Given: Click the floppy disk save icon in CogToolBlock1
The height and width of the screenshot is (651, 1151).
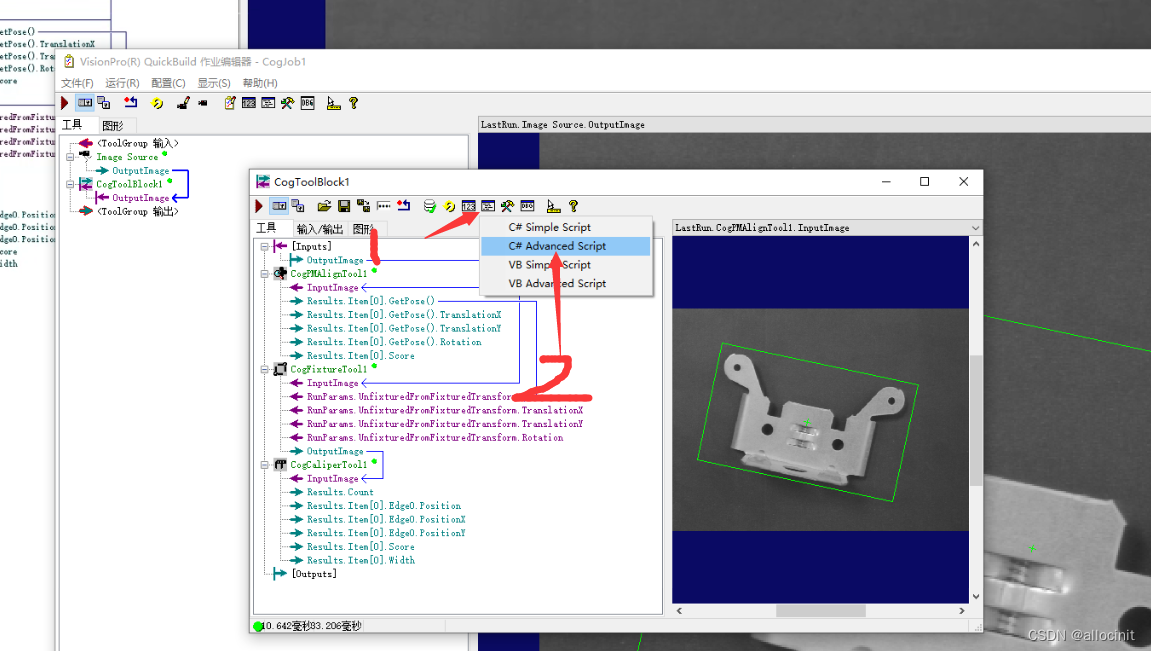Looking at the screenshot, I should point(344,206).
